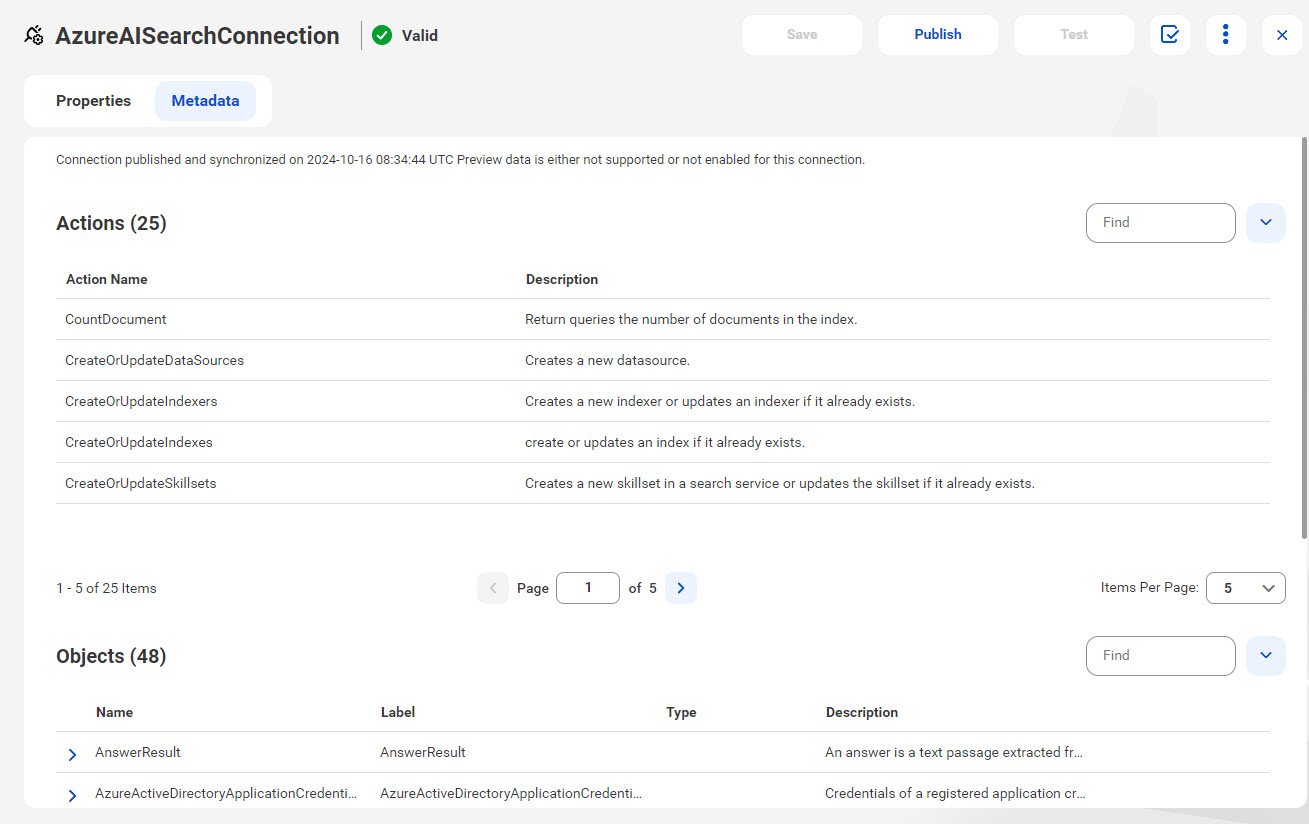The image size is (1309, 824).
Task: Click 'Credentials of a registered application' description
Action: (955, 793)
